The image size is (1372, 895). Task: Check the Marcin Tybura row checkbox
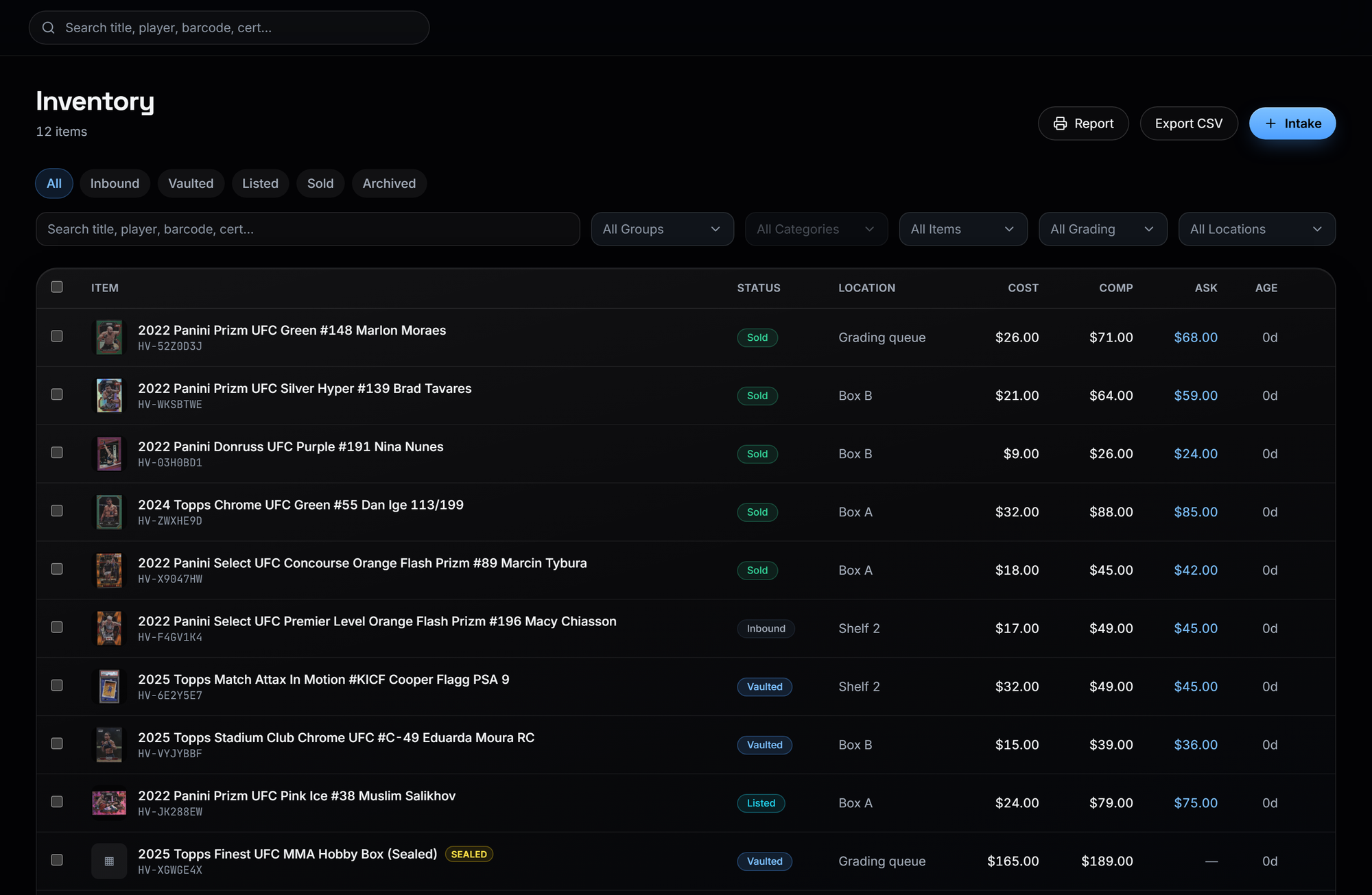tap(57, 569)
